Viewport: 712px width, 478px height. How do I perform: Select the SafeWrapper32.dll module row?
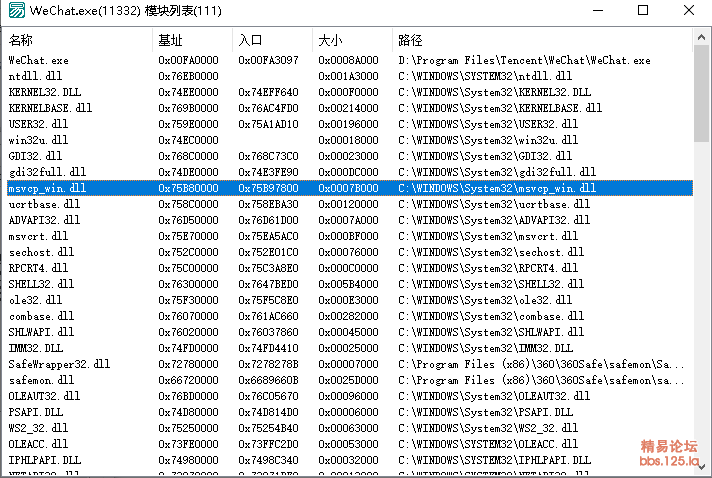[350, 364]
